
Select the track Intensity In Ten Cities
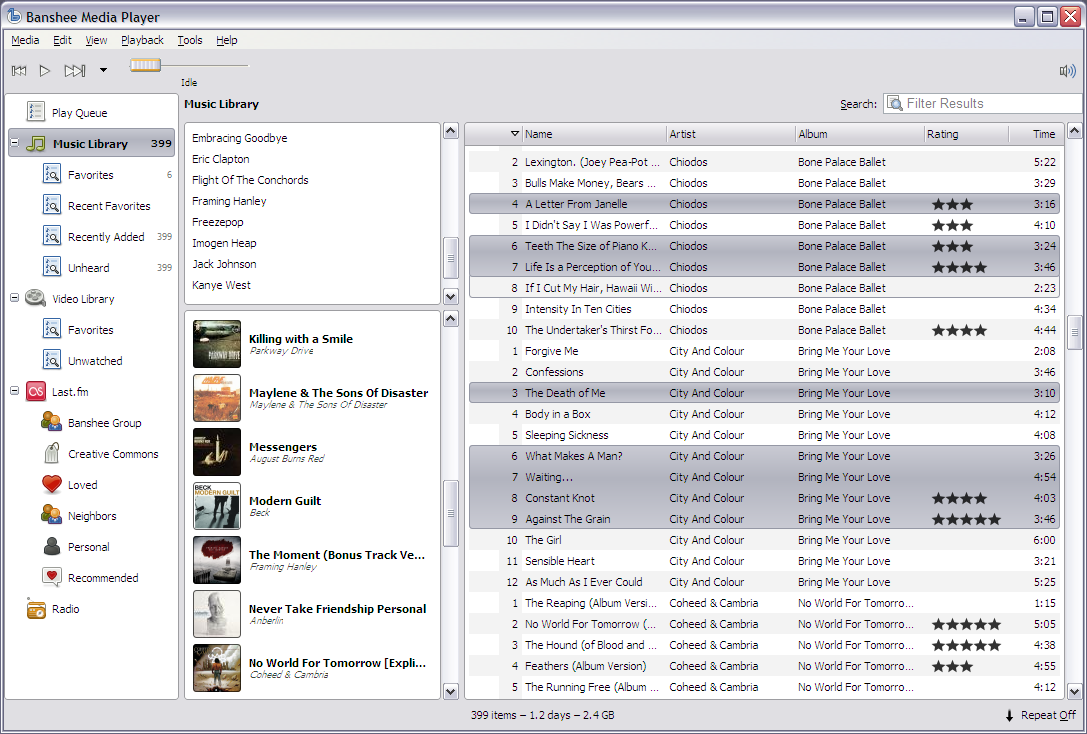[x=764, y=309]
